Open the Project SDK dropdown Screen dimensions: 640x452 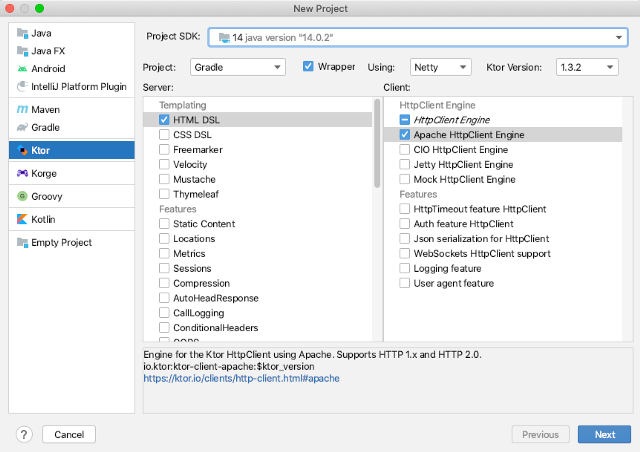(418, 38)
